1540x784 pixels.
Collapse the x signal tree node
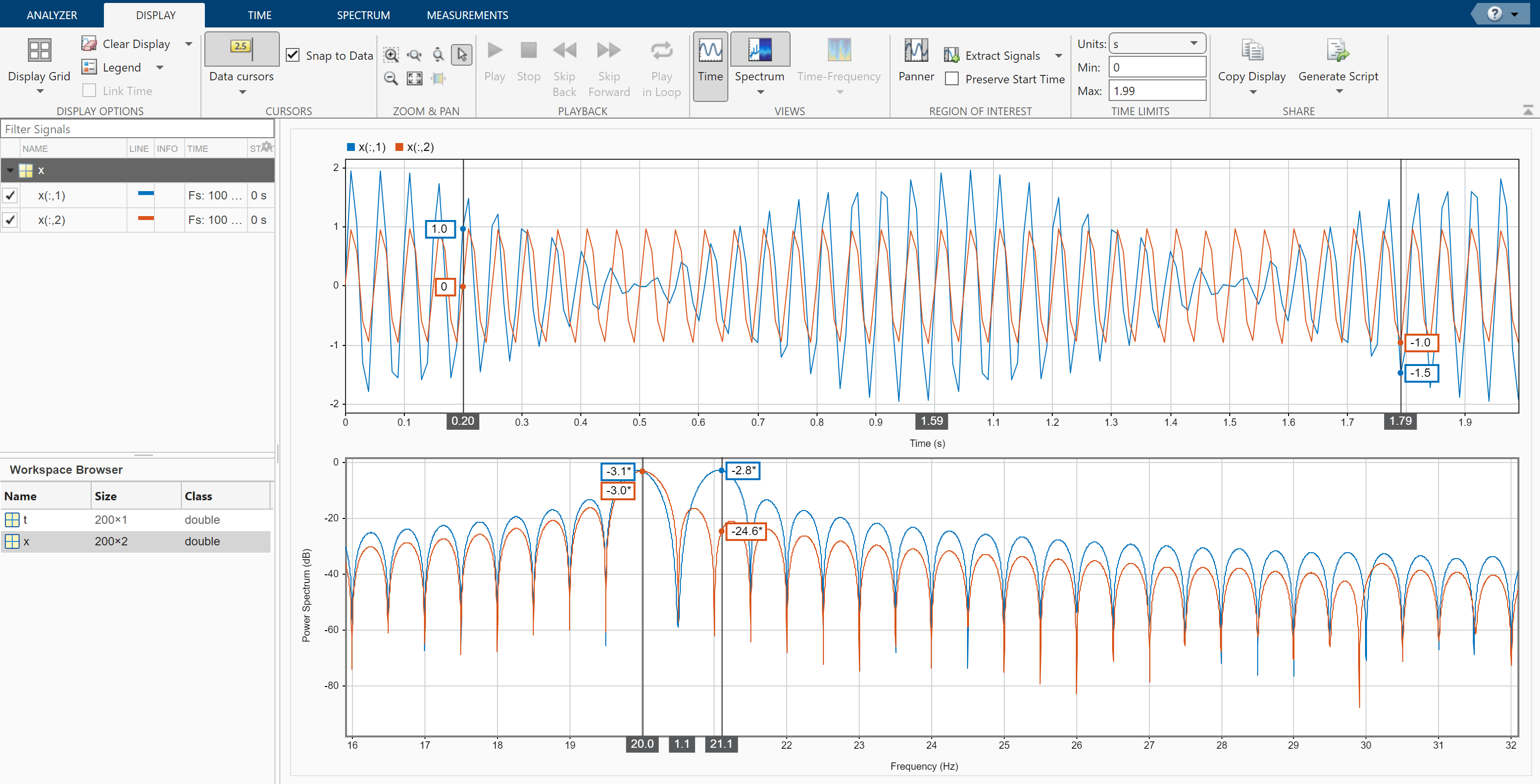tap(10, 171)
